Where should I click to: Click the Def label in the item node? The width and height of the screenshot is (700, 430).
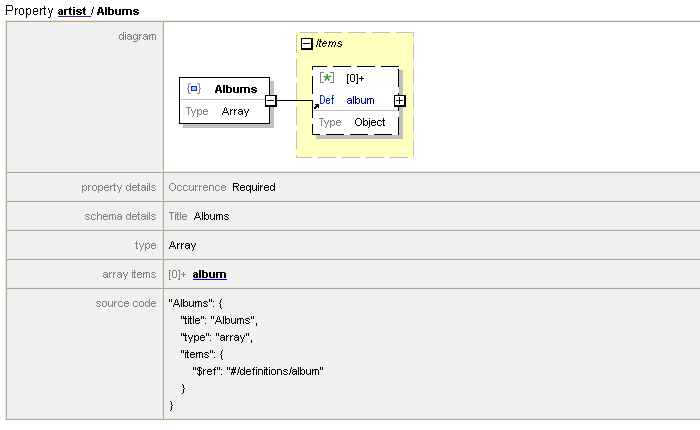327,100
